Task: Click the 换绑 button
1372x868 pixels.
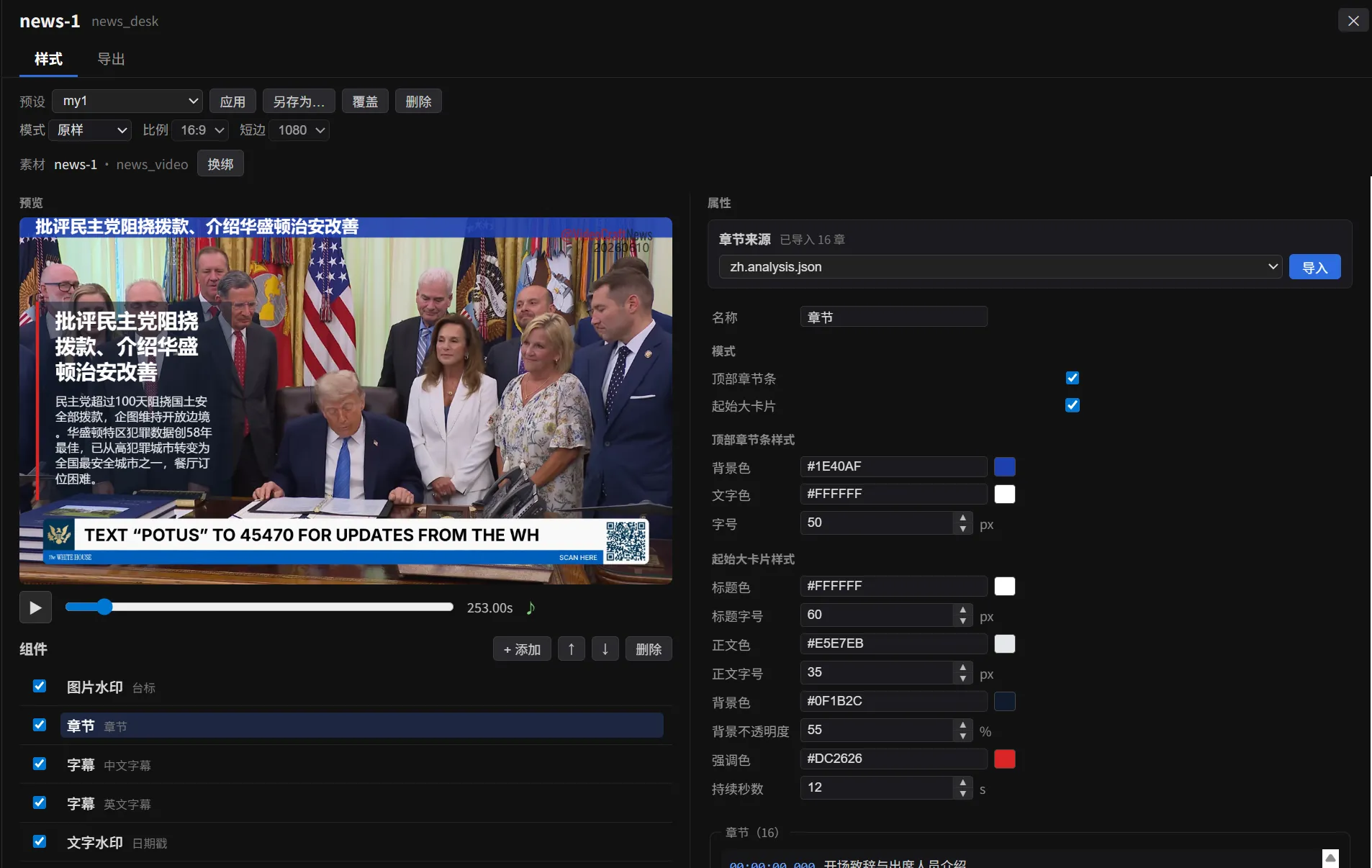Action: coord(220,164)
